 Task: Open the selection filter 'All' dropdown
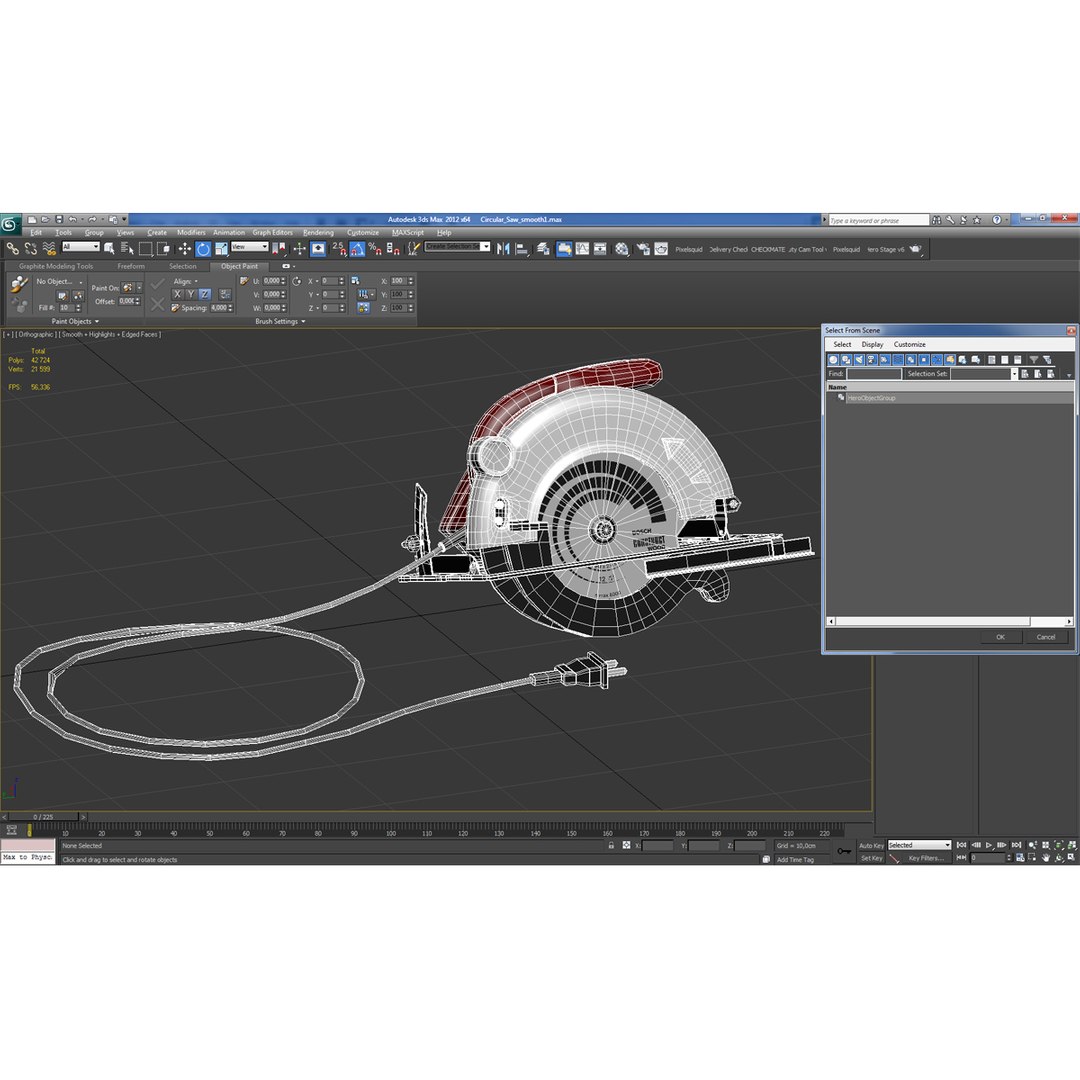(x=81, y=247)
